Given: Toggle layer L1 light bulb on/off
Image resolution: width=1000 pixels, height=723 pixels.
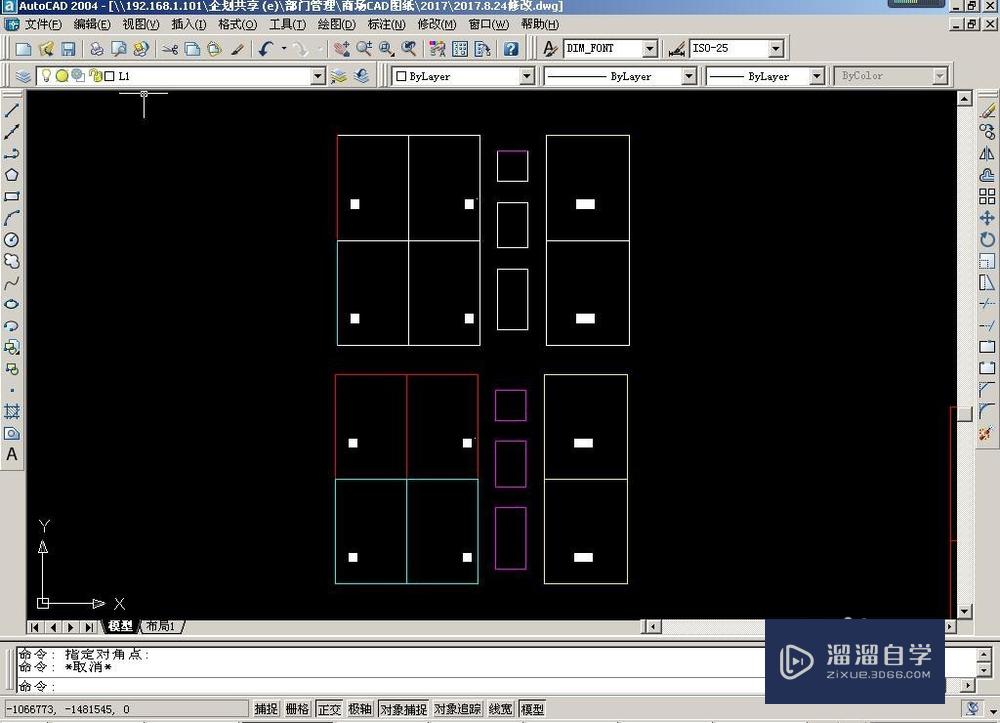Looking at the screenshot, I should (46, 76).
